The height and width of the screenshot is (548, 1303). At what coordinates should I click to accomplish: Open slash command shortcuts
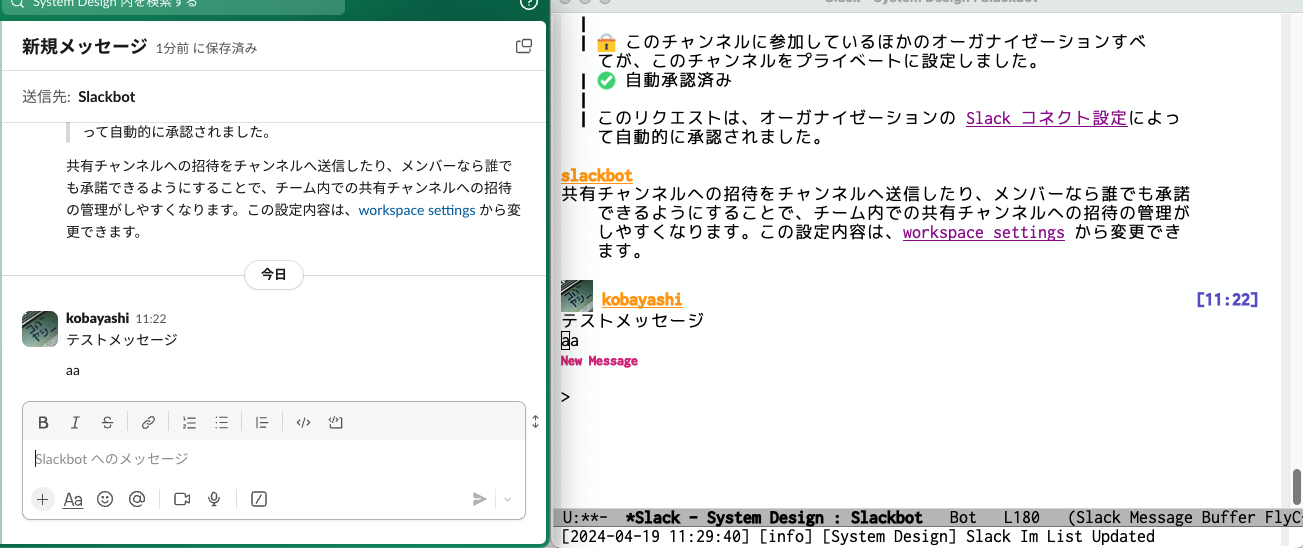259,499
